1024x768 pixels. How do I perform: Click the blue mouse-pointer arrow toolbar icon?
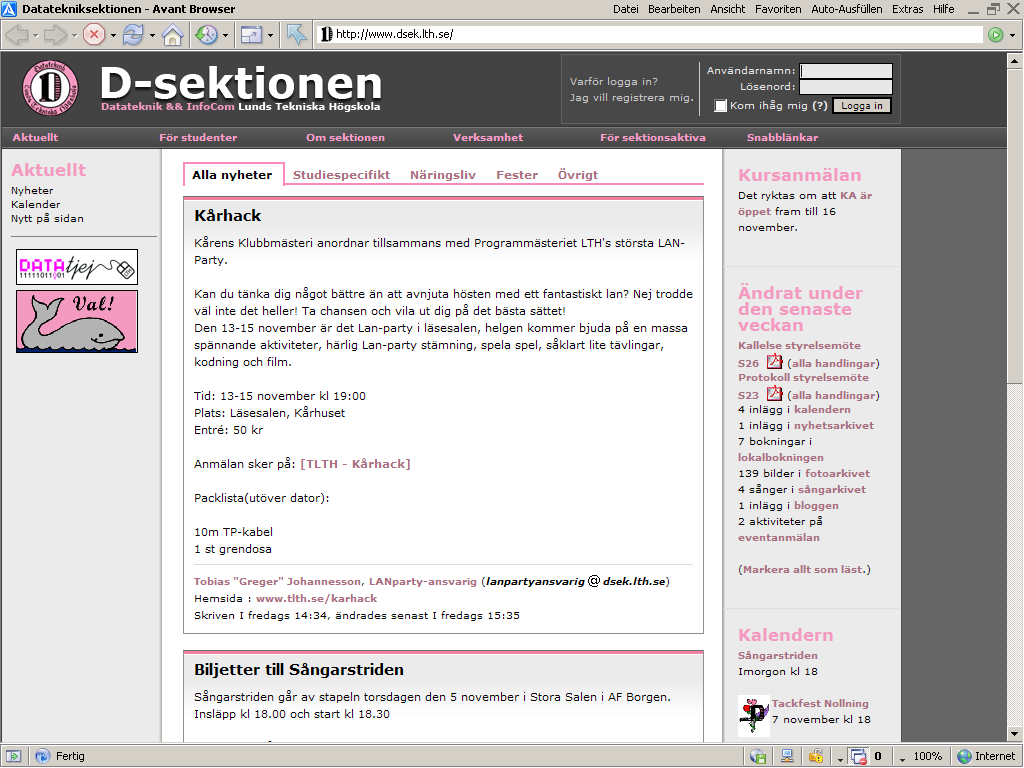click(x=296, y=35)
